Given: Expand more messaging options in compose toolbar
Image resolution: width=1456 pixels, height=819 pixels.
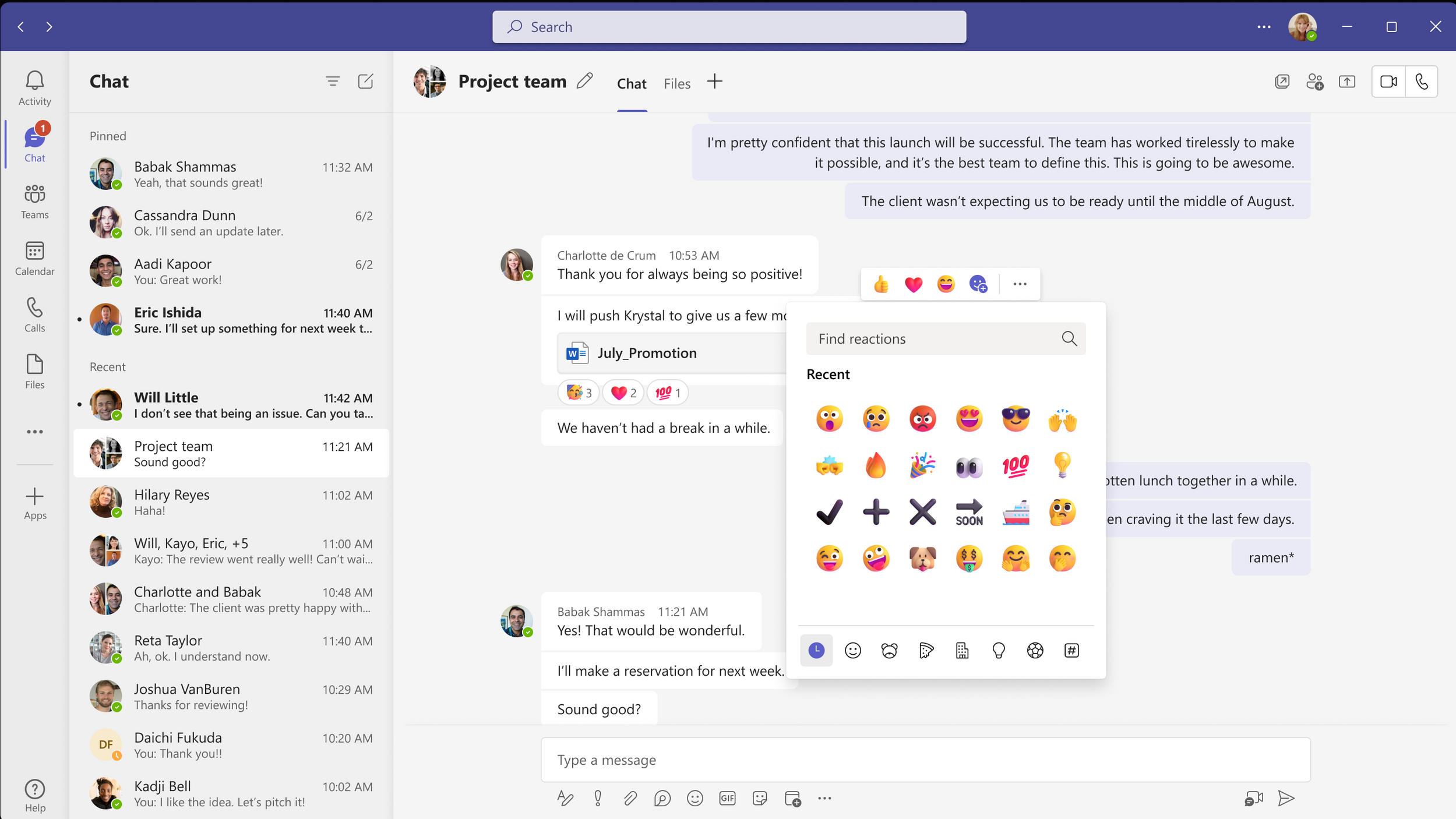Looking at the screenshot, I should (824, 798).
